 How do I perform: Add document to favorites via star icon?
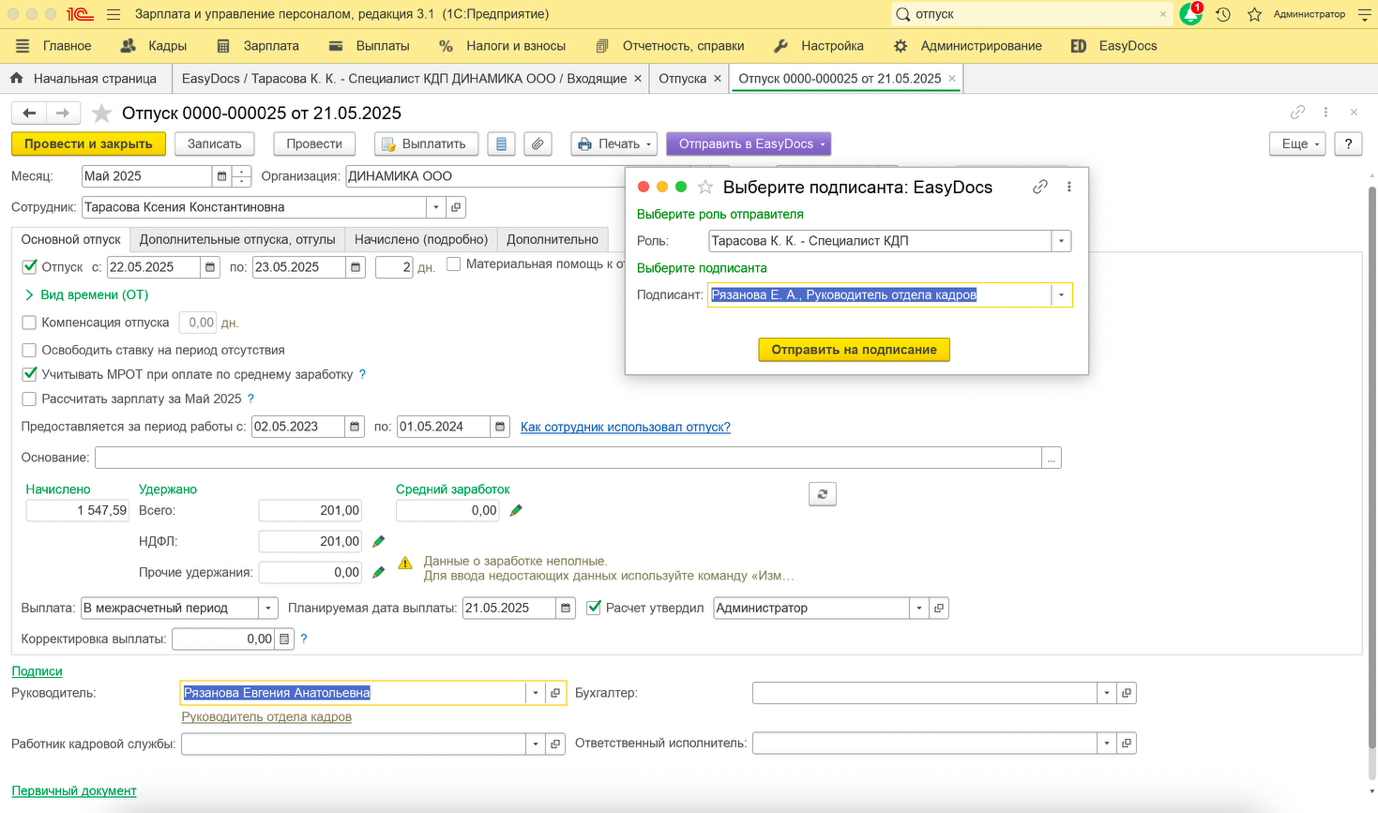coord(102,113)
